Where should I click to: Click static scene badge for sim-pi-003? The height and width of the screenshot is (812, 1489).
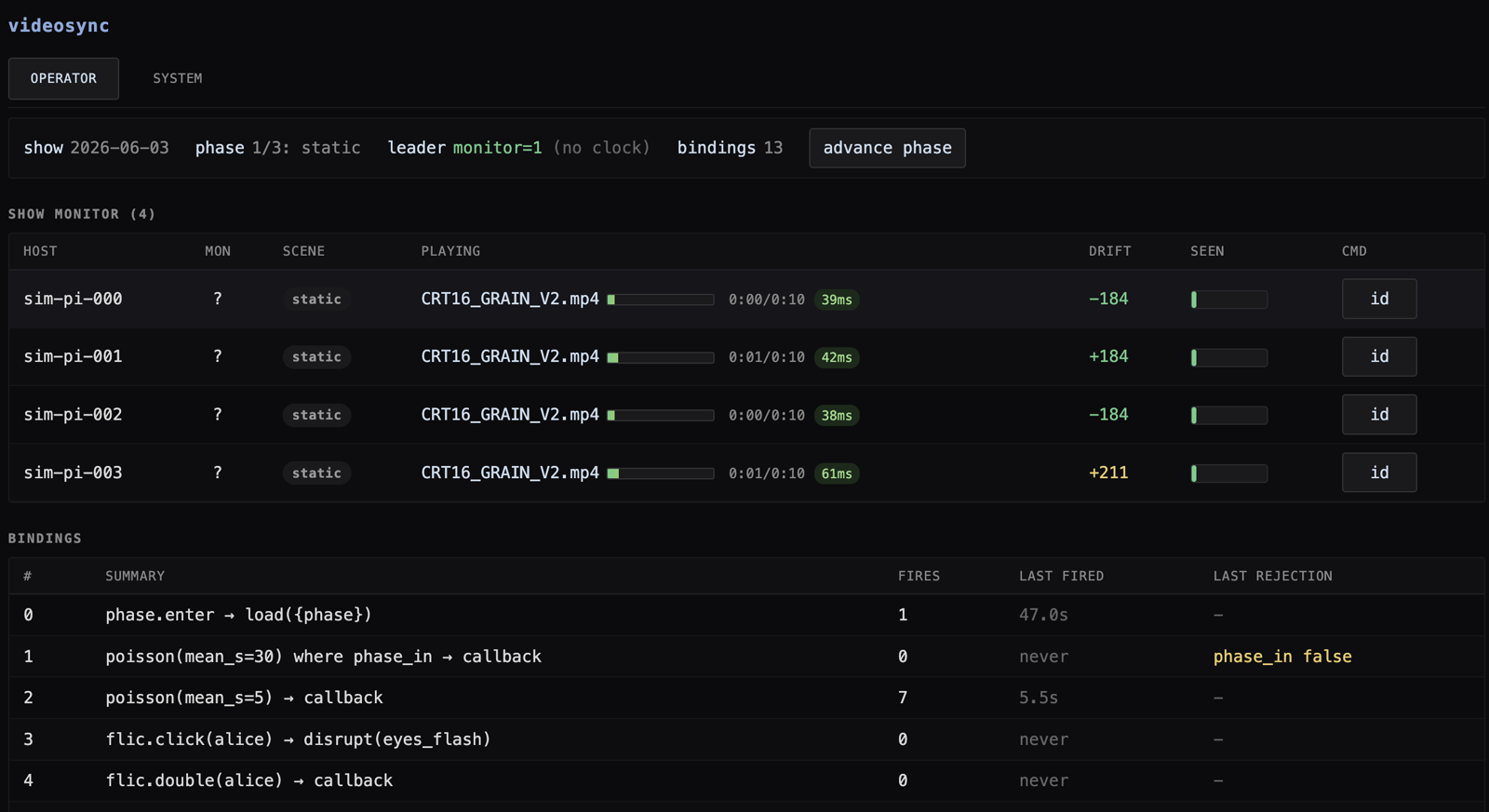coord(316,473)
